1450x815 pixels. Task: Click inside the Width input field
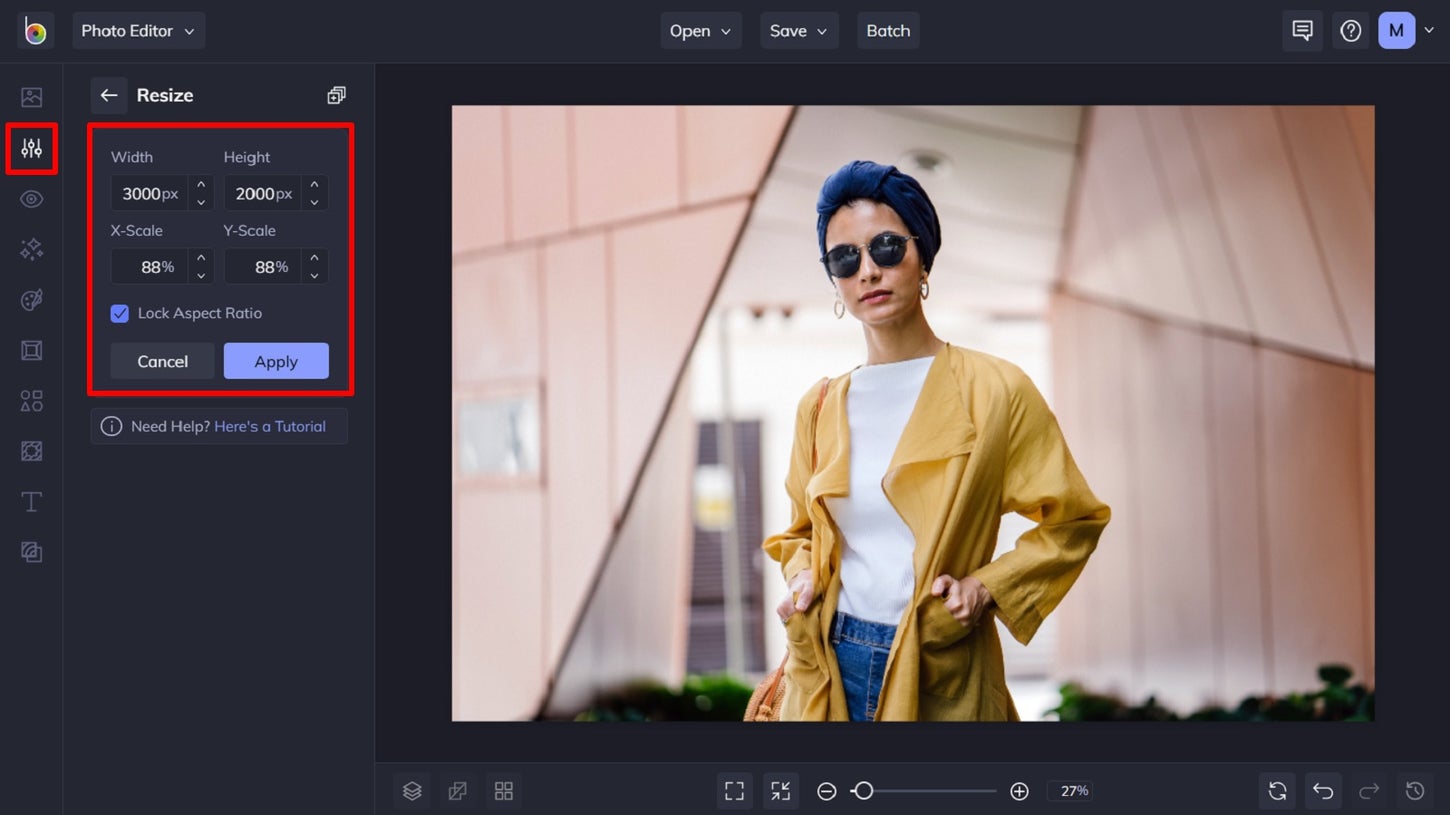pos(150,193)
